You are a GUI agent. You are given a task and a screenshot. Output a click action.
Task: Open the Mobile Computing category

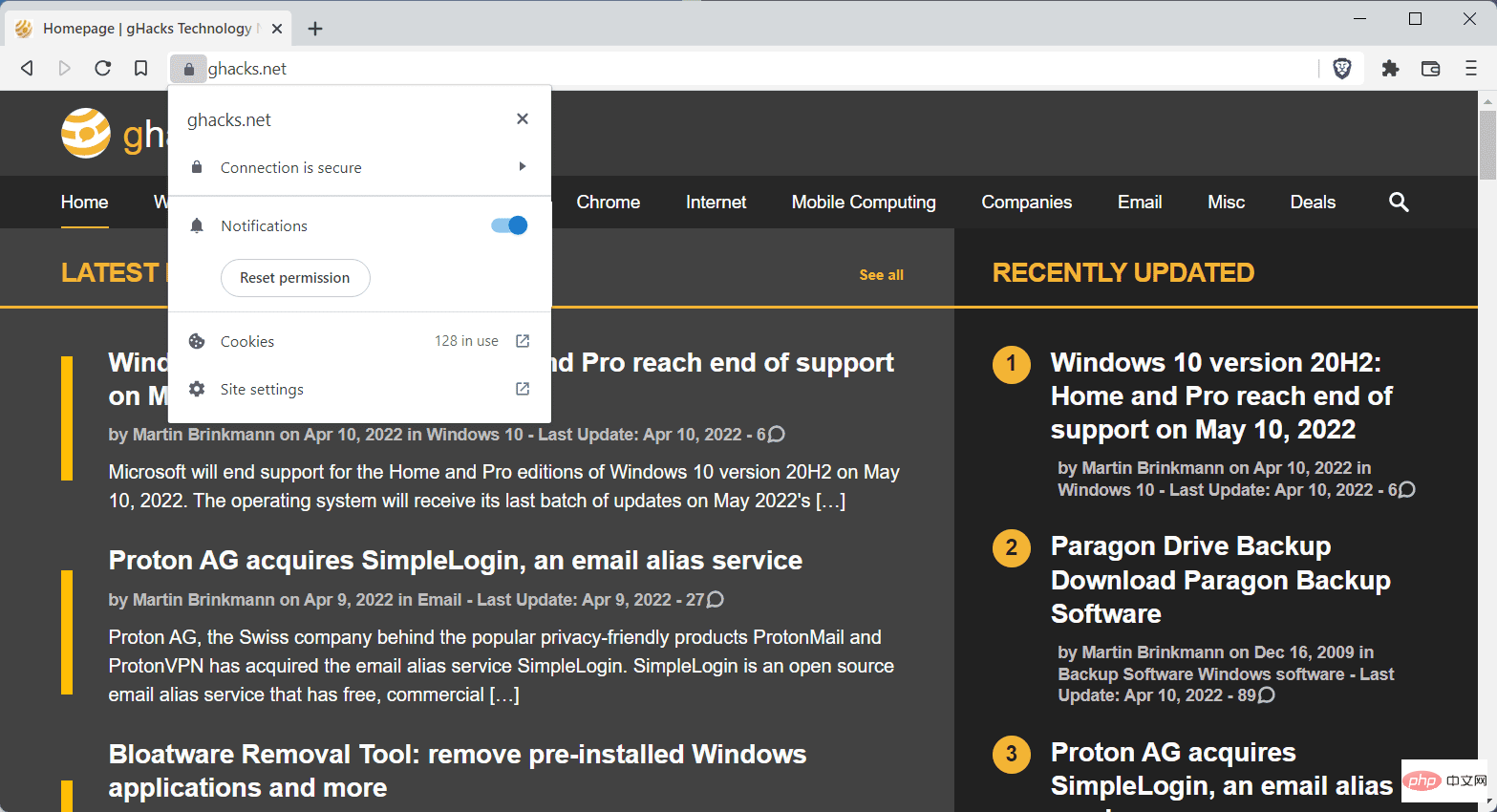[864, 202]
